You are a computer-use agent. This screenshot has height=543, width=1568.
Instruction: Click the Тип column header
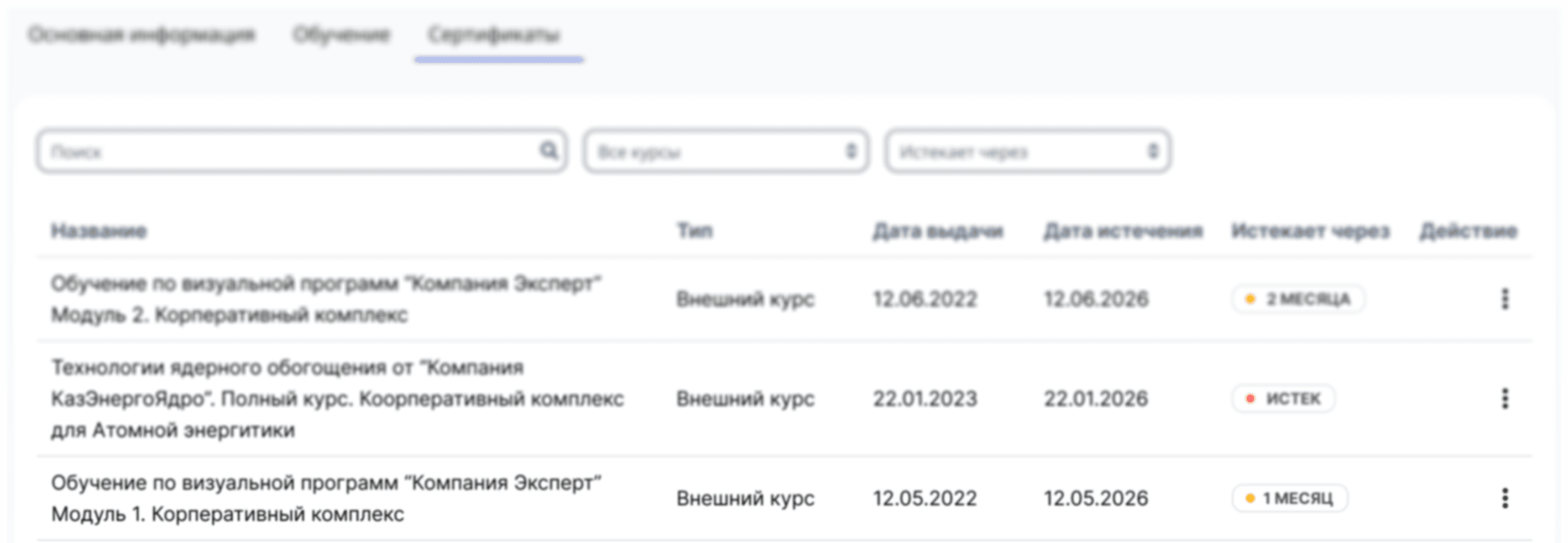694,231
